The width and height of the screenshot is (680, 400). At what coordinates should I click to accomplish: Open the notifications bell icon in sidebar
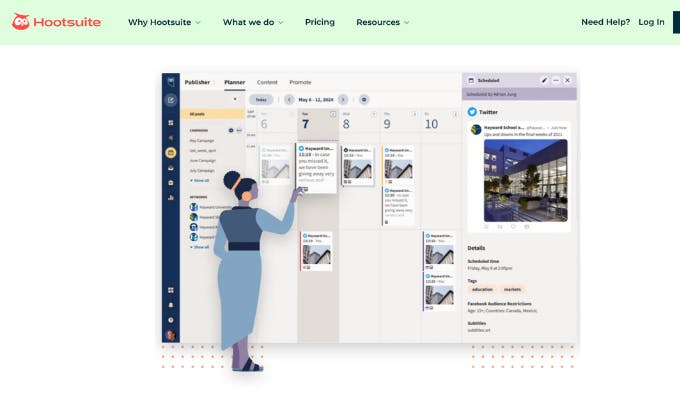pyautogui.click(x=171, y=305)
